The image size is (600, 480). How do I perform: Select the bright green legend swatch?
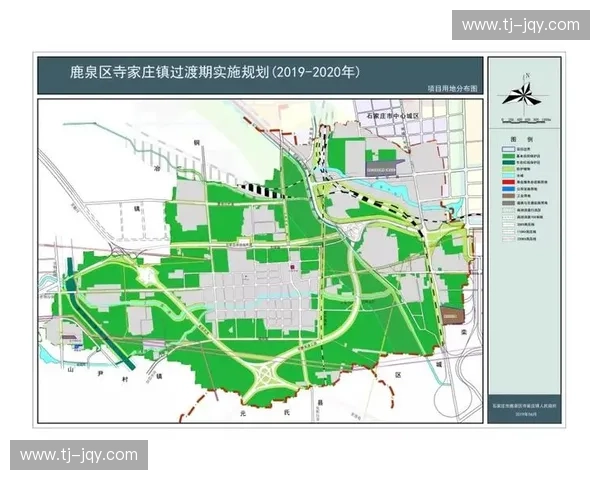tap(508, 156)
